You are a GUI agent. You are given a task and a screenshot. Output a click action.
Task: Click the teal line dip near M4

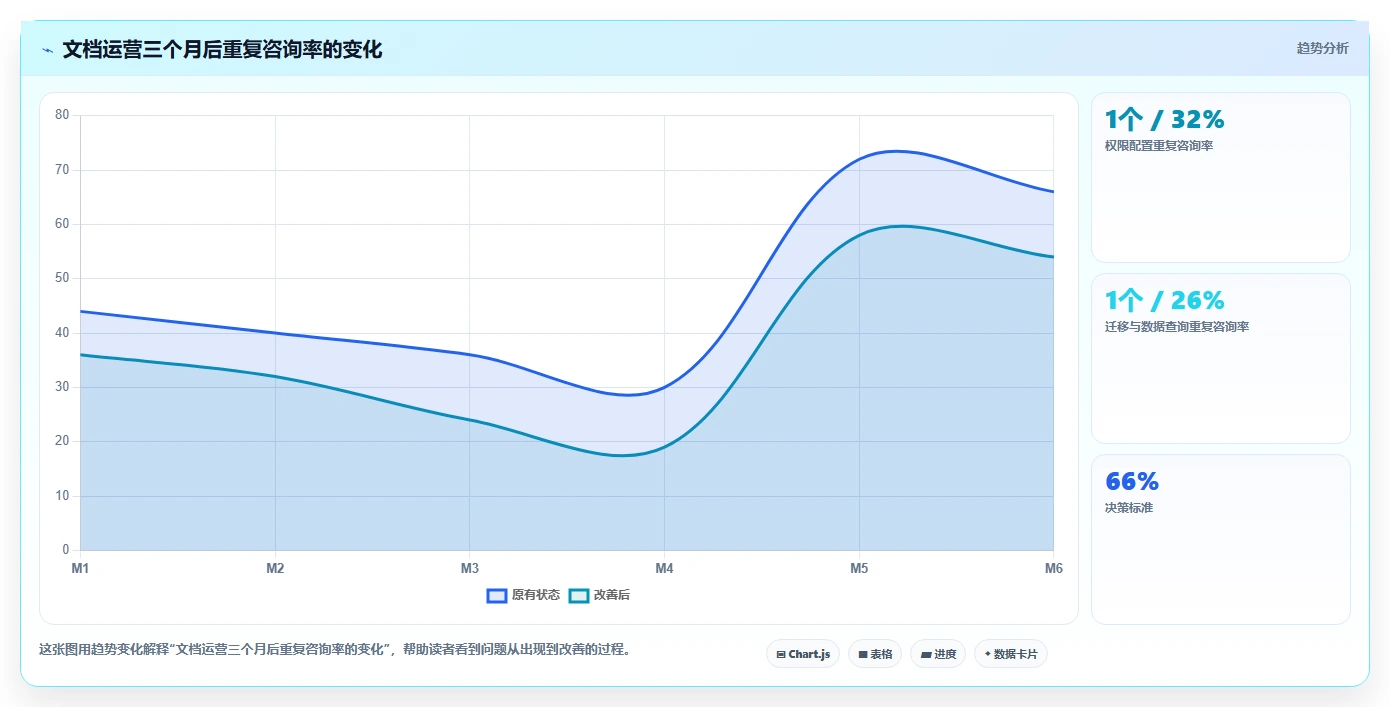(x=622, y=455)
